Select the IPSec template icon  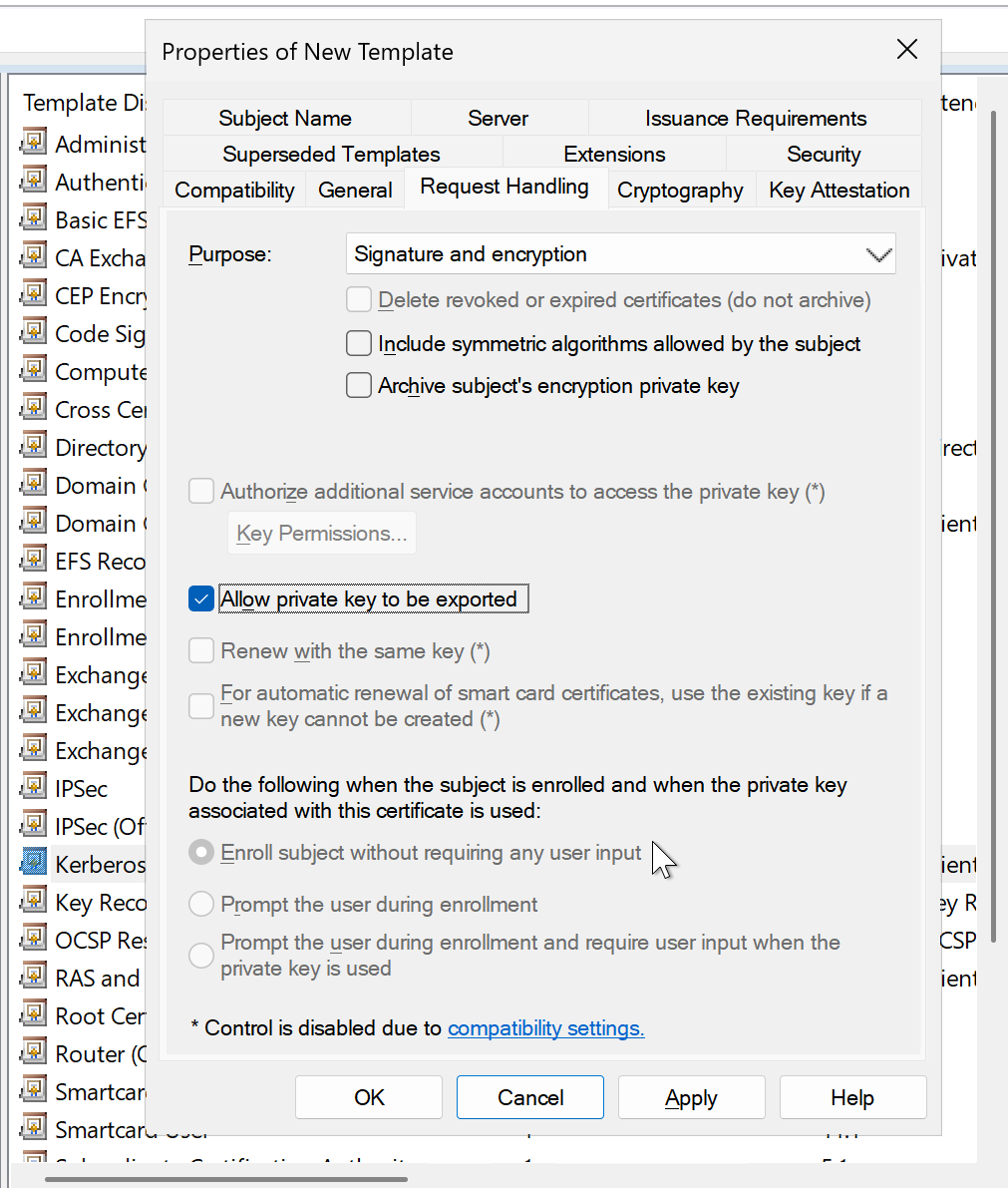(34, 787)
